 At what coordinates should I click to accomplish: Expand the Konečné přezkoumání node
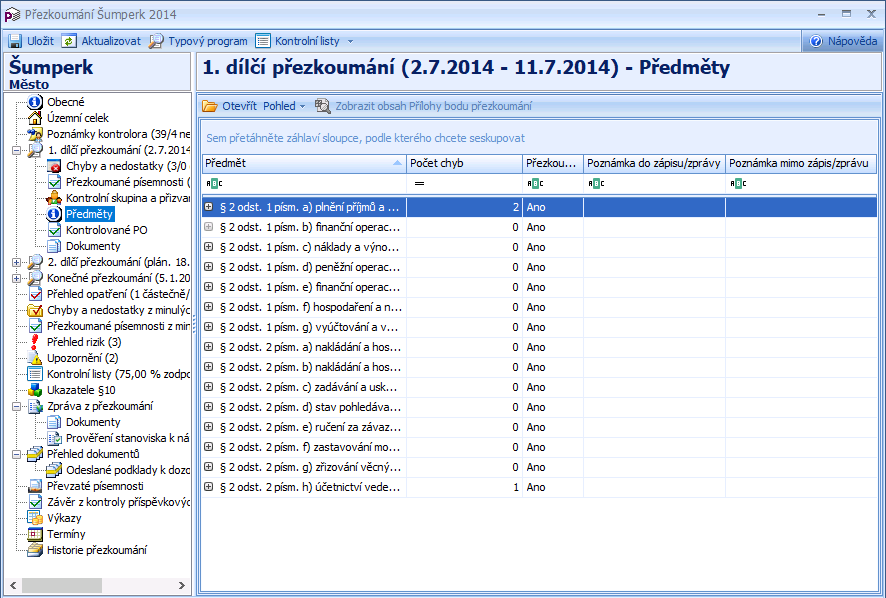(x=16, y=278)
